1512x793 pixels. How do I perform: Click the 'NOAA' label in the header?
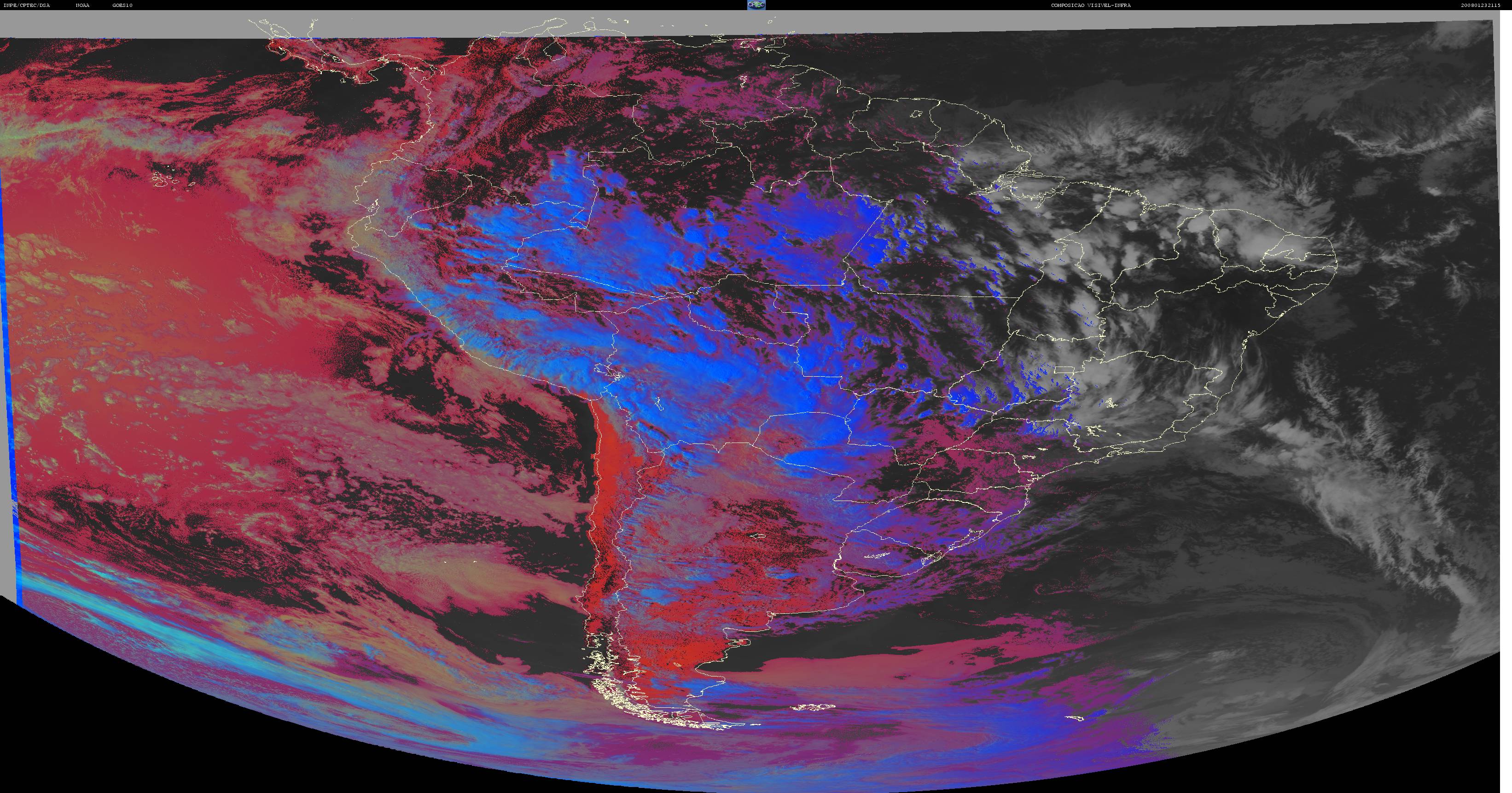(83, 5)
